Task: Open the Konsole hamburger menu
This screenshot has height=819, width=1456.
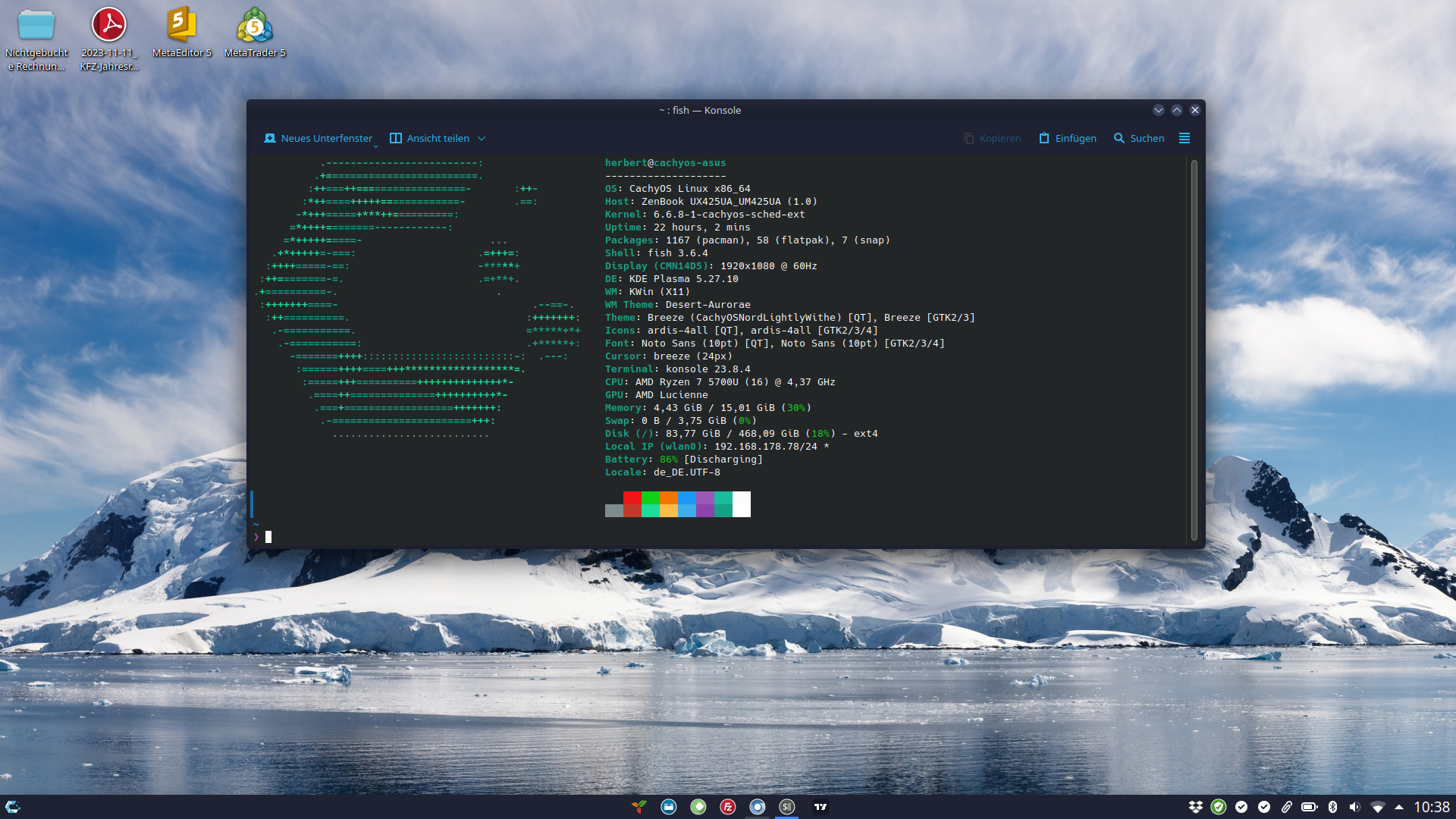Action: pyautogui.click(x=1185, y=138)
